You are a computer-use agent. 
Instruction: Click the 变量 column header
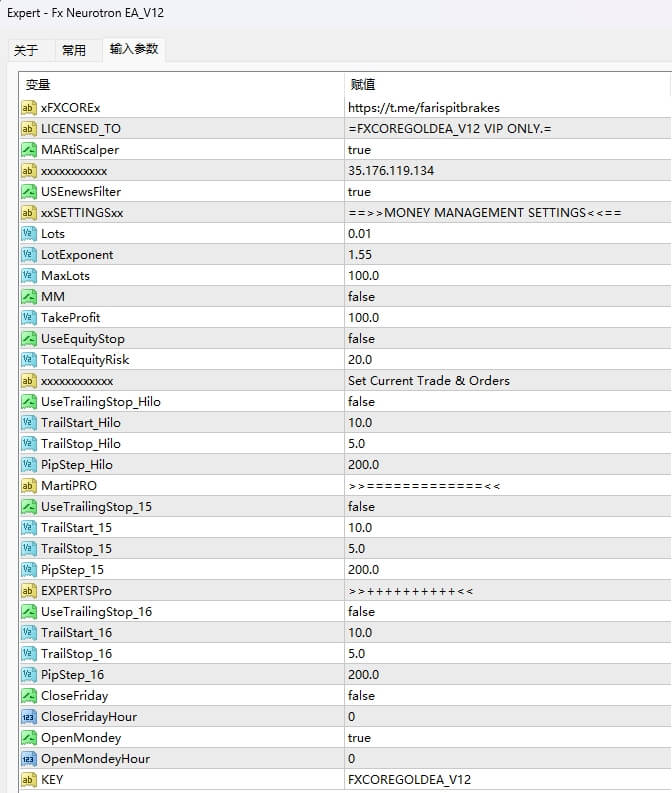(x=38, y=84)
